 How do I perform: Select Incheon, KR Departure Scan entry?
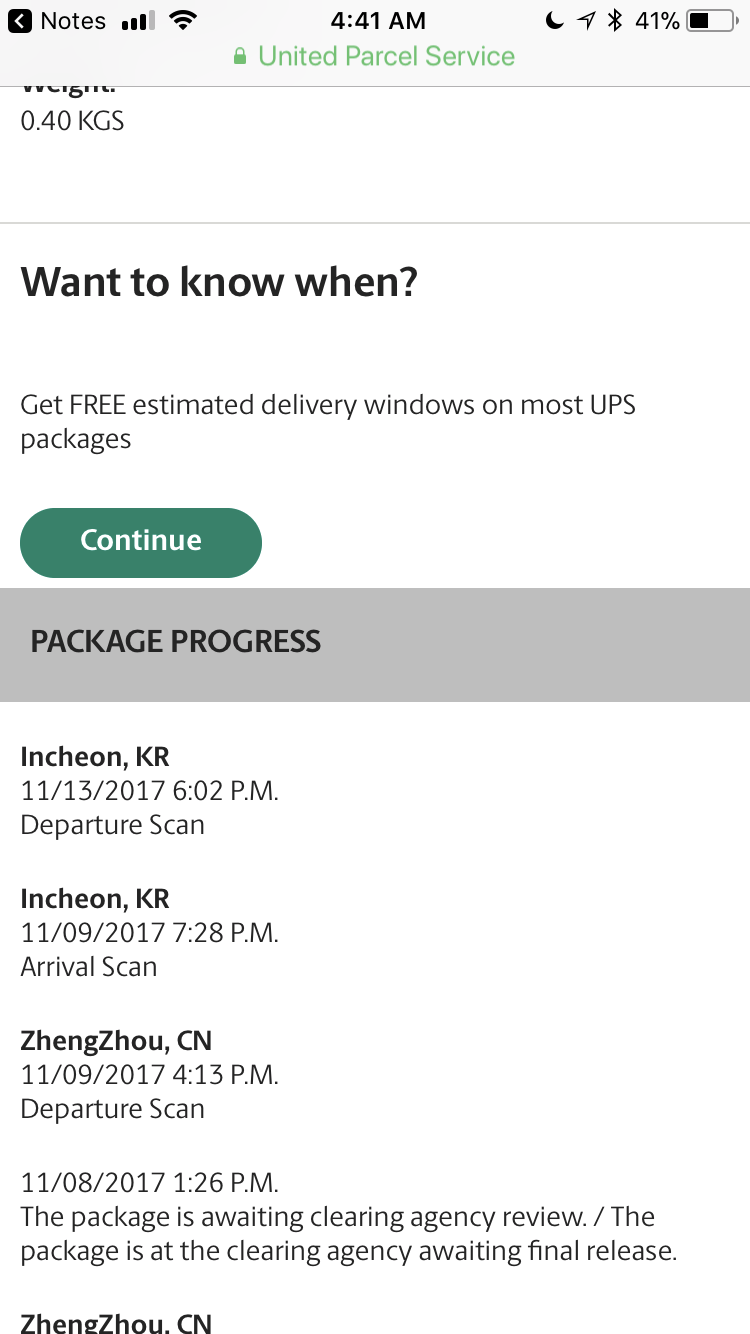click(150, 790)
